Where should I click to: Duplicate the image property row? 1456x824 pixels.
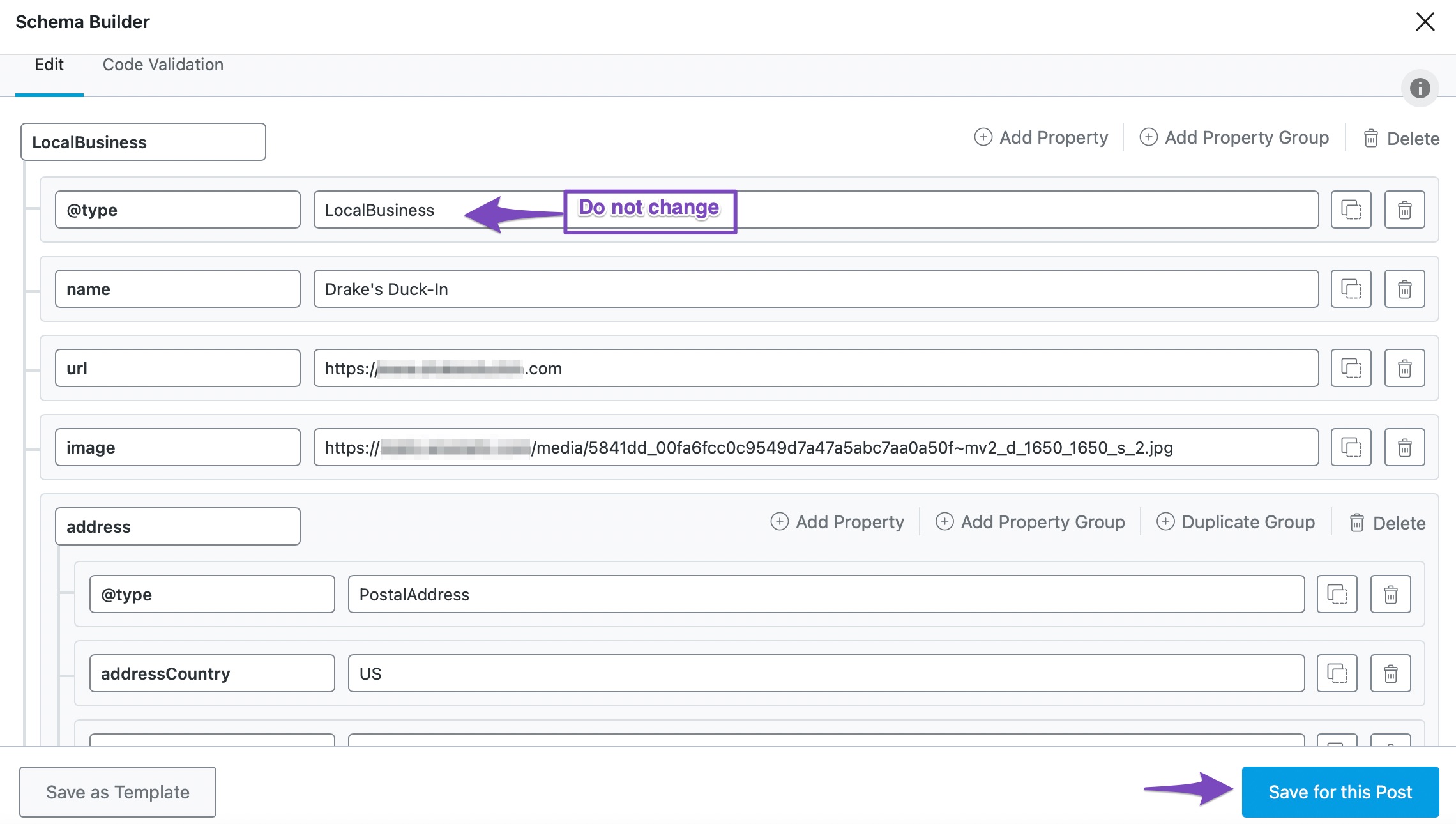click(x=1351, y=447)
